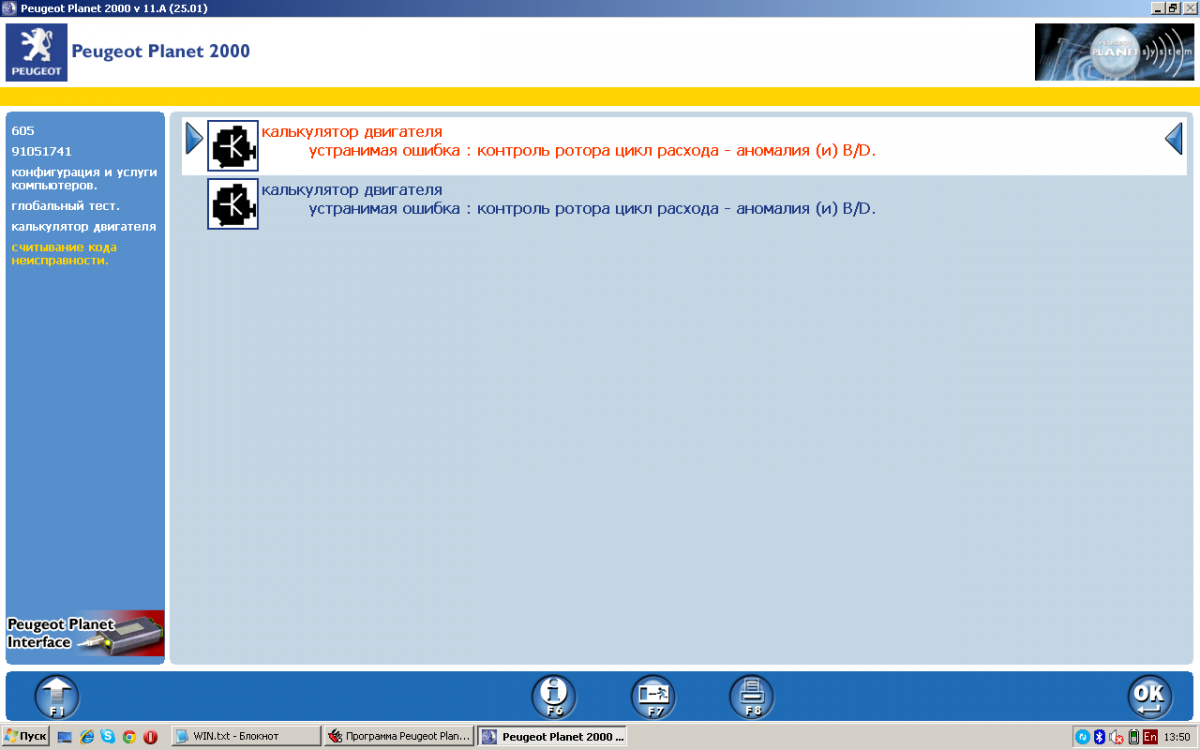Click the right blue selection arrow

[1174, 139]
